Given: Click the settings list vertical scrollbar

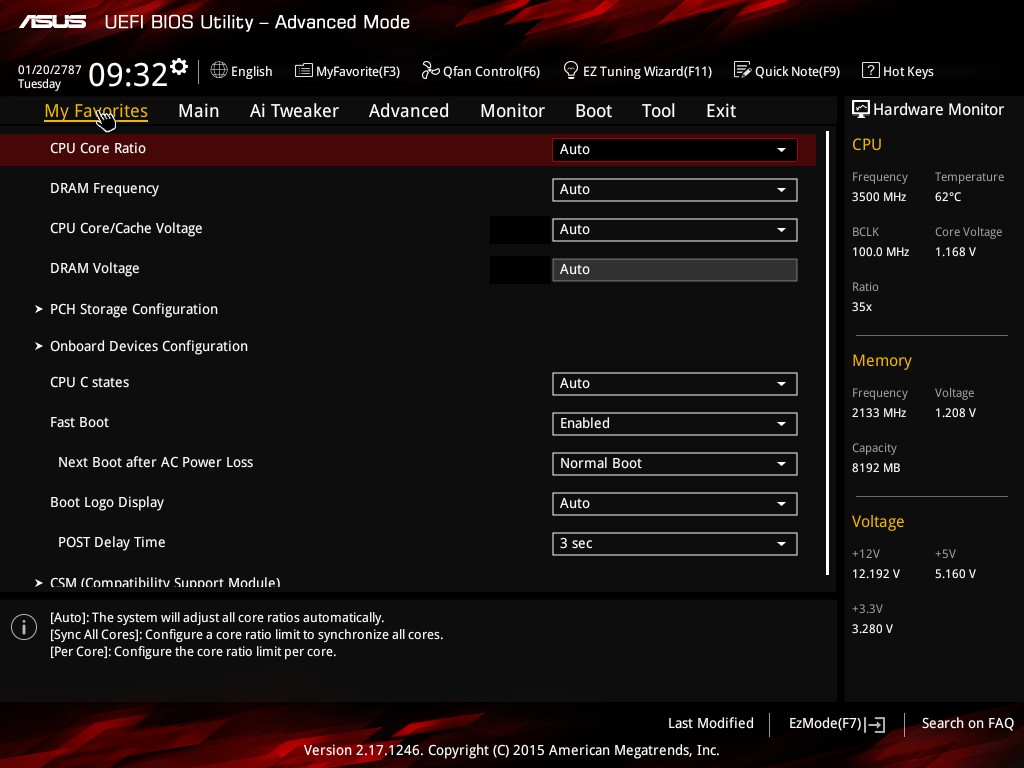Looking at the screenshot, I should coord(827,353).
